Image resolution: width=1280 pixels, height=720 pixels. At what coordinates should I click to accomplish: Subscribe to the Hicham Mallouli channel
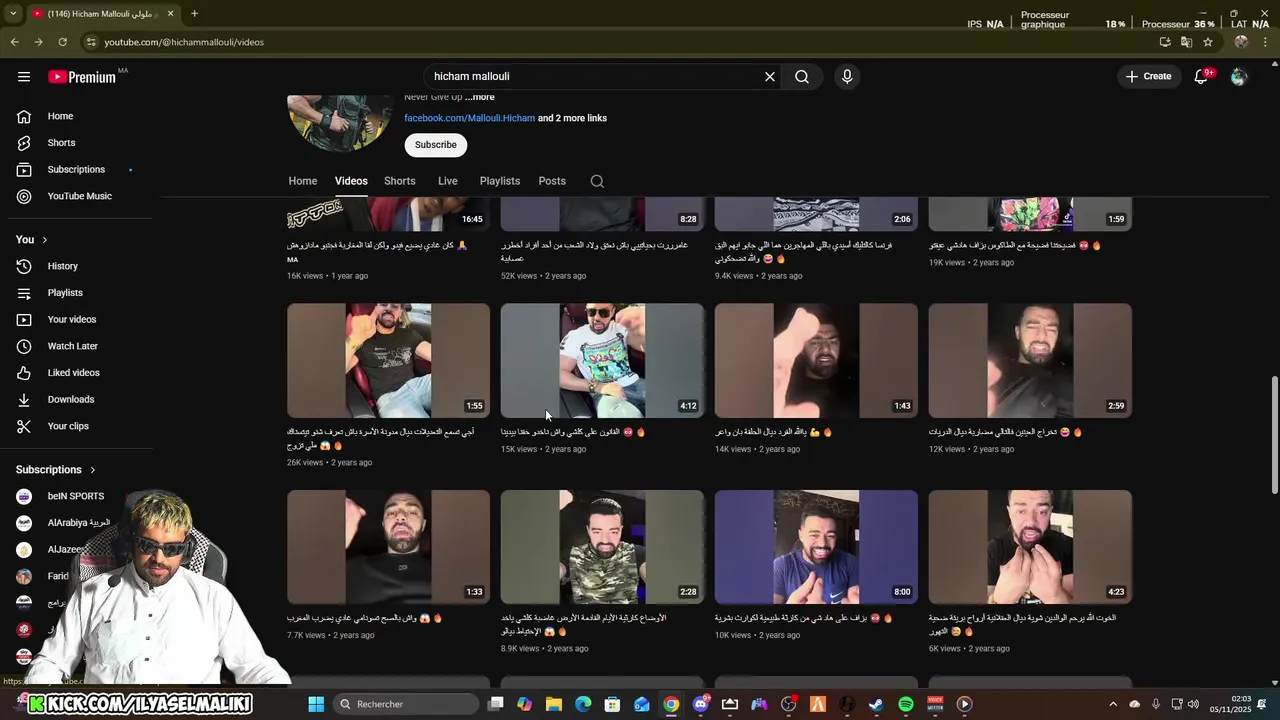(x=436, y=145)
